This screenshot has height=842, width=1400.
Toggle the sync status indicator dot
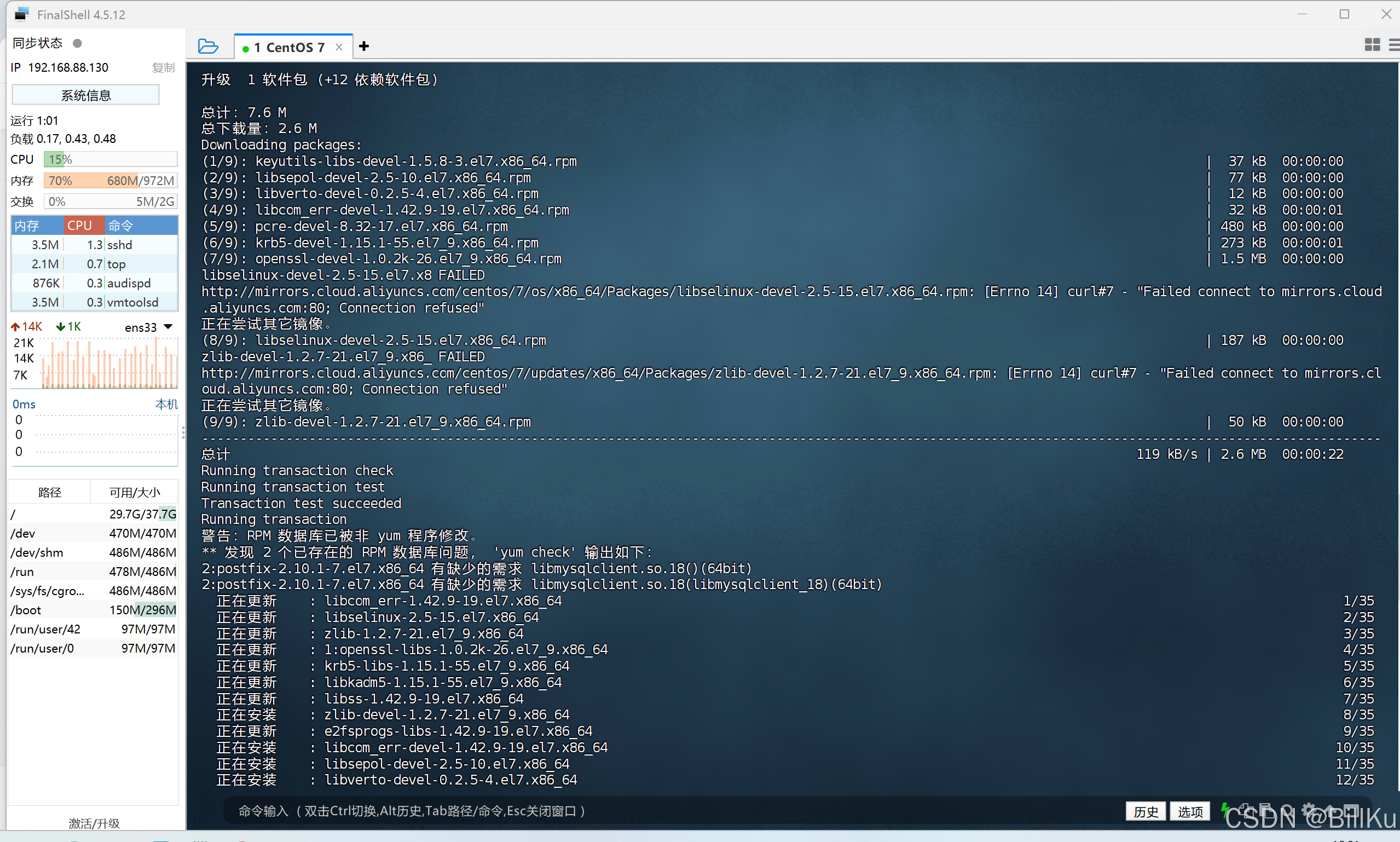pos(78,43)
